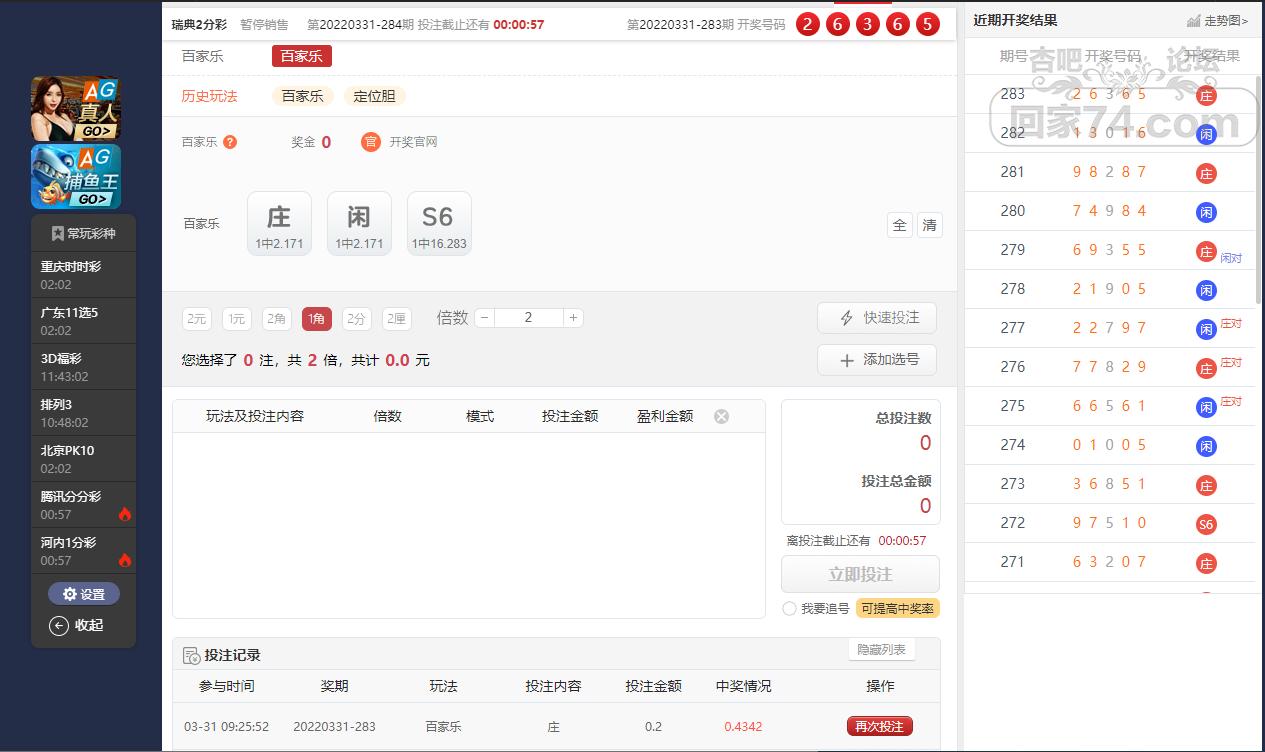This screenshot has width=1265, height=752.
Task: Select 重庆时时彩 in the sidebar
Action: pyautogui.click(x=83, y=275)
